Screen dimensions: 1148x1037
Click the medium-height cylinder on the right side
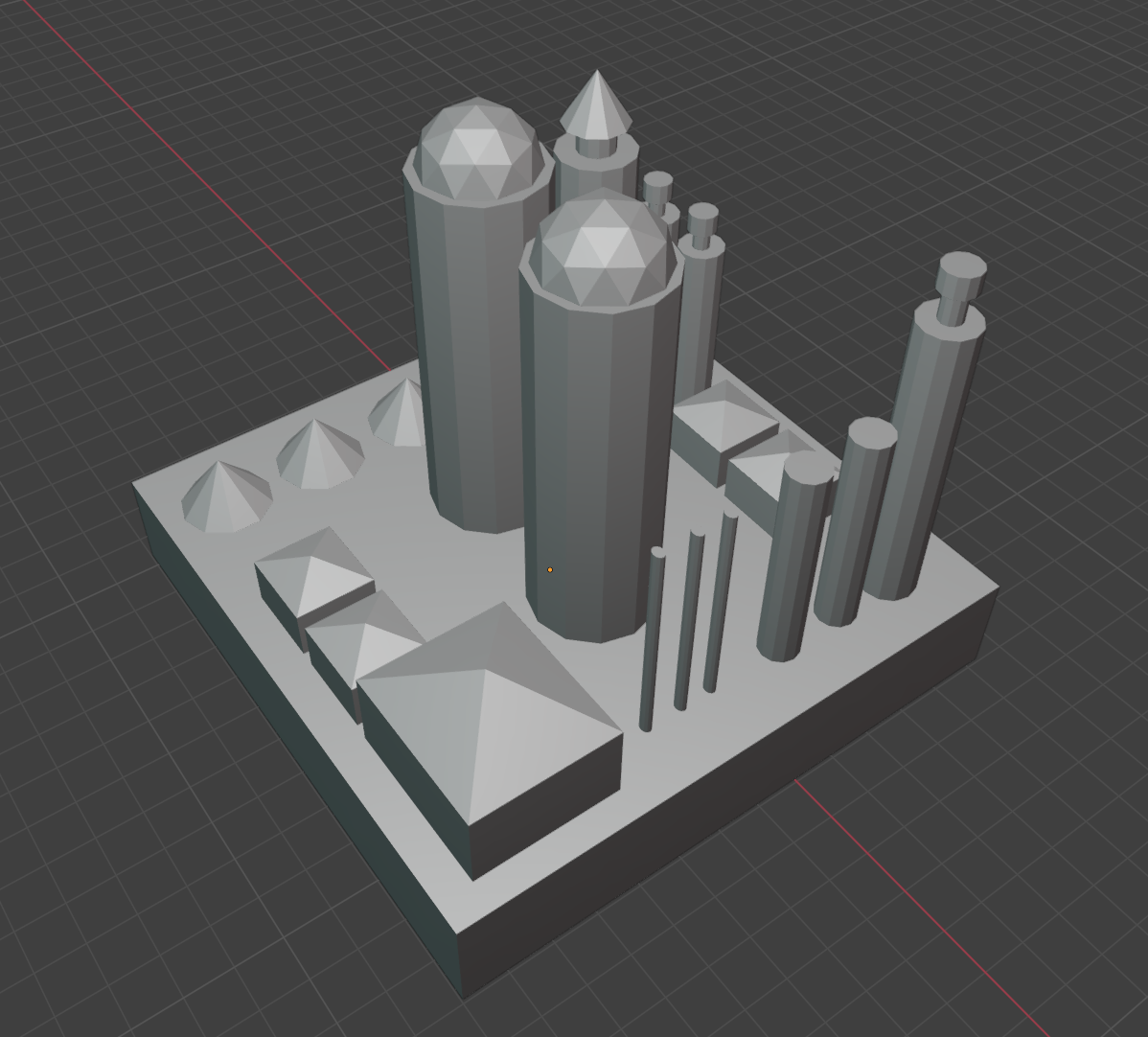click(x=855, y=523)
